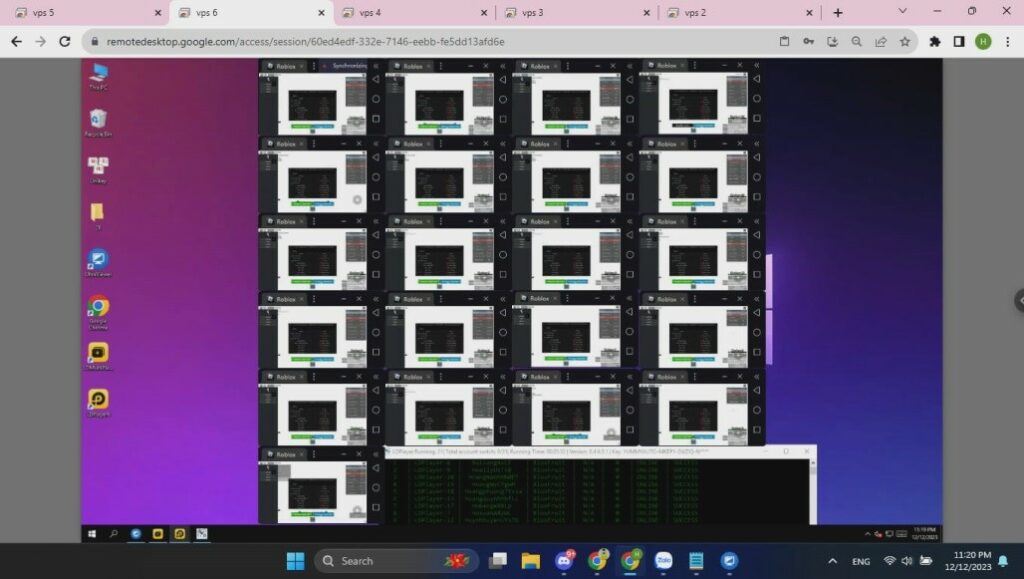Select the UltraViewer shortcut on the remote desktop

98,262
